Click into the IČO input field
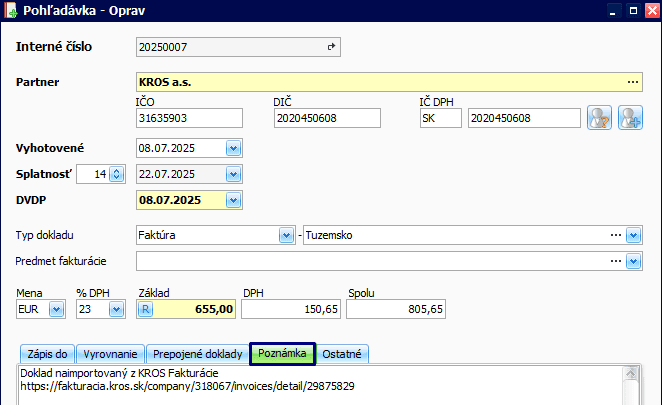This screenshot has height=405, width=662. pos(188,118)
